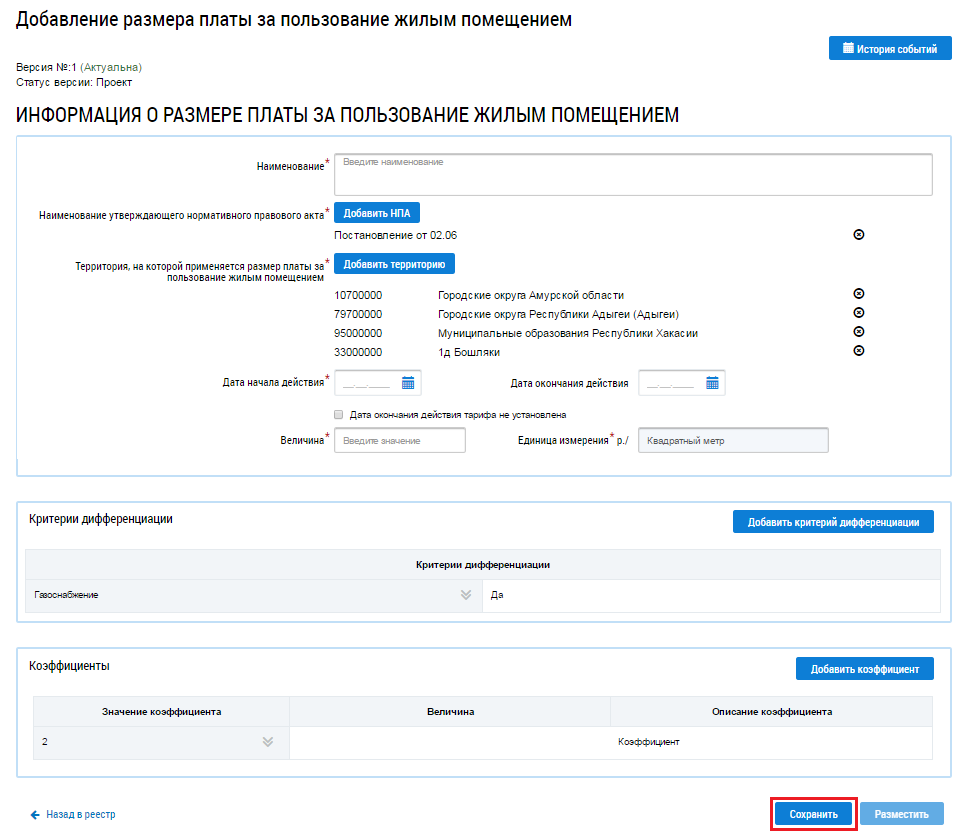Click the Величина value input
968x834 pixels.
click(399, 441)
